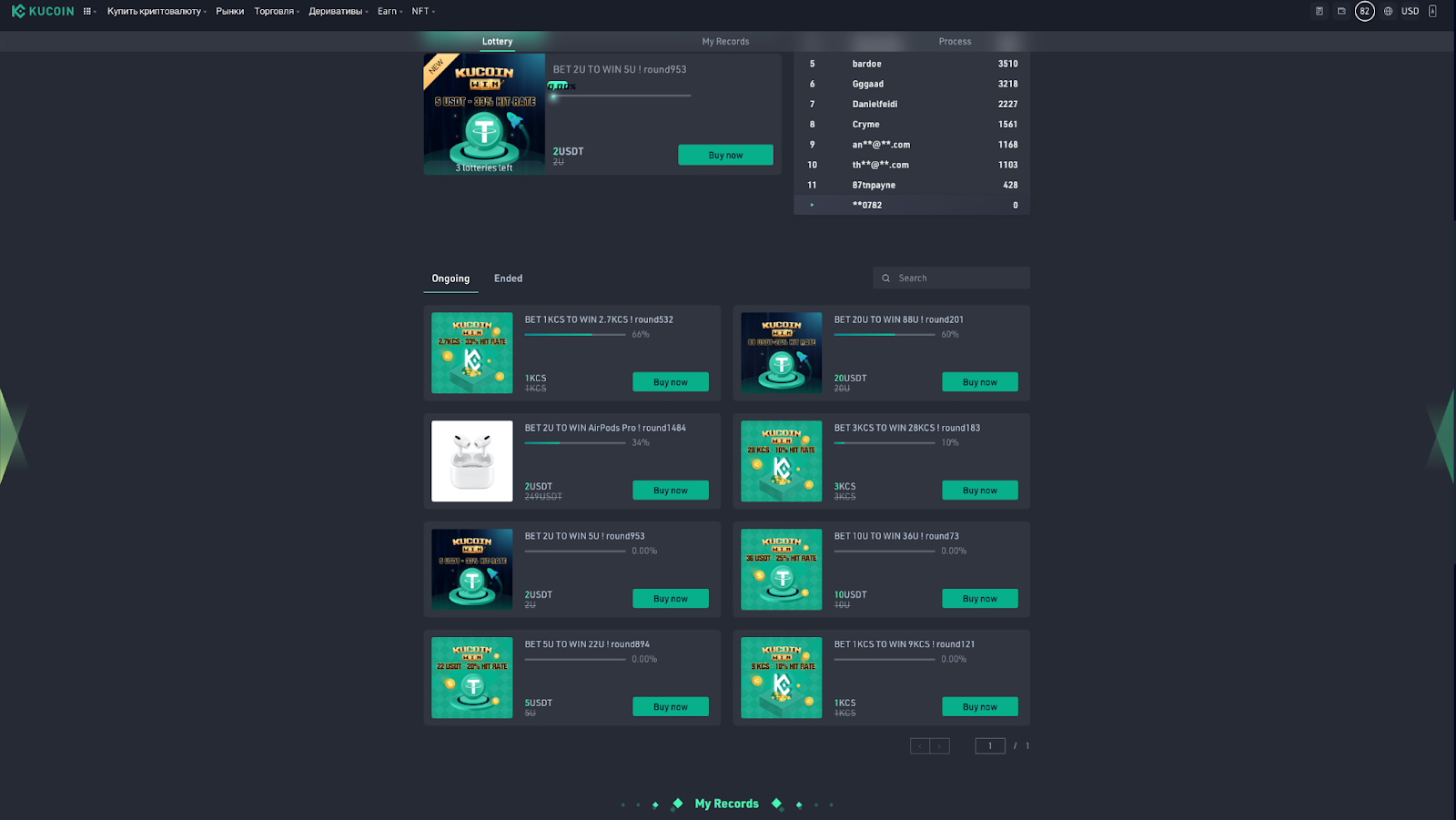The height and width of the screenshot is (820, 1456).
Task: Open the USD currency selector
Action: (x=1410, y=11)
